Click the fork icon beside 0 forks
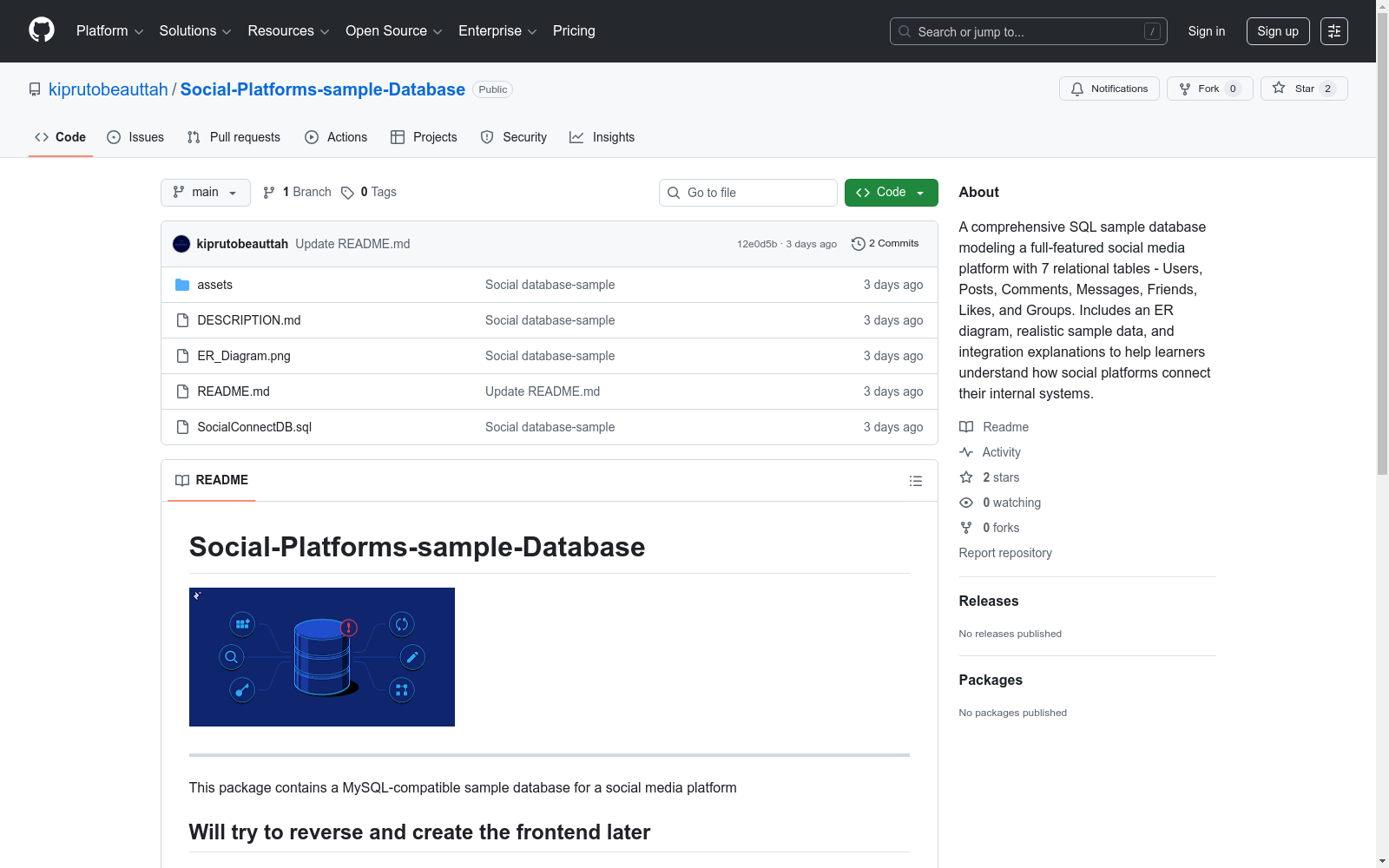Image resolution: width=1389 pixels, height=868 pixels. pos(966,528)
